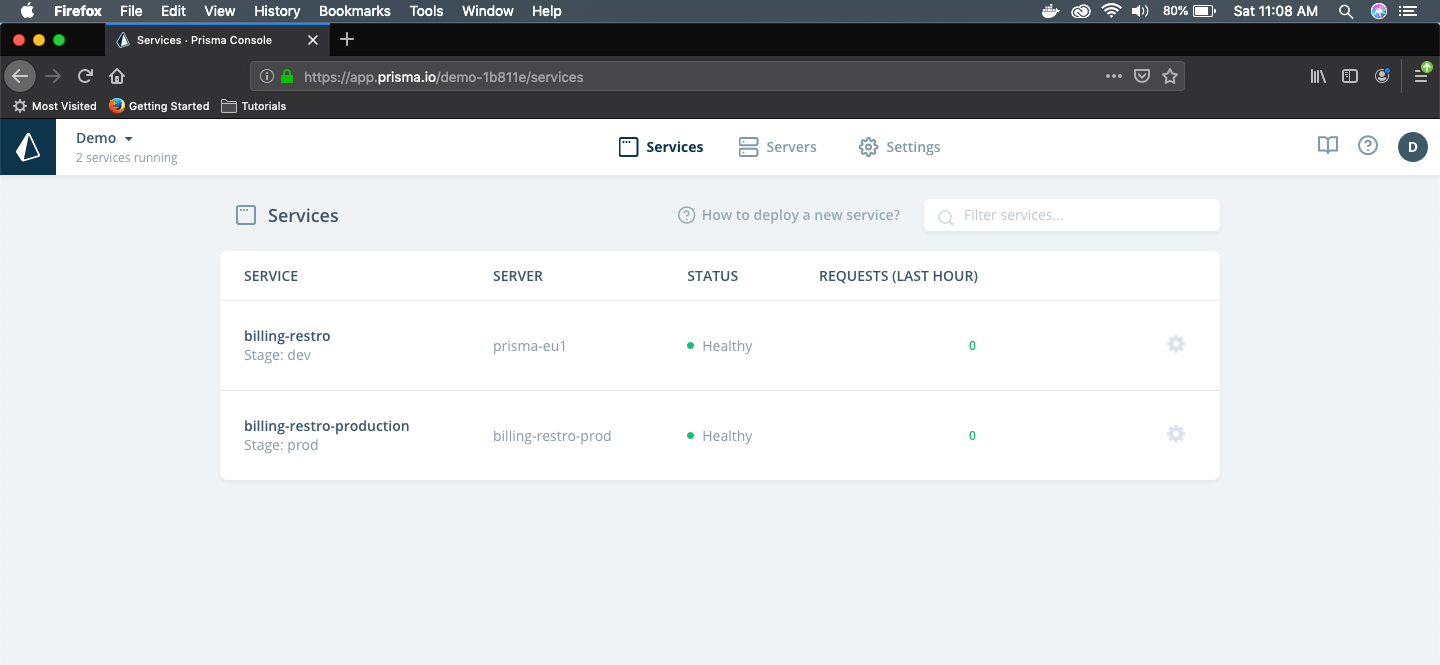The width and height of the screenshot is (1440, 665).
Task: Save page to Pocket
Action: pyautogui.click(x=1142, y=76)
